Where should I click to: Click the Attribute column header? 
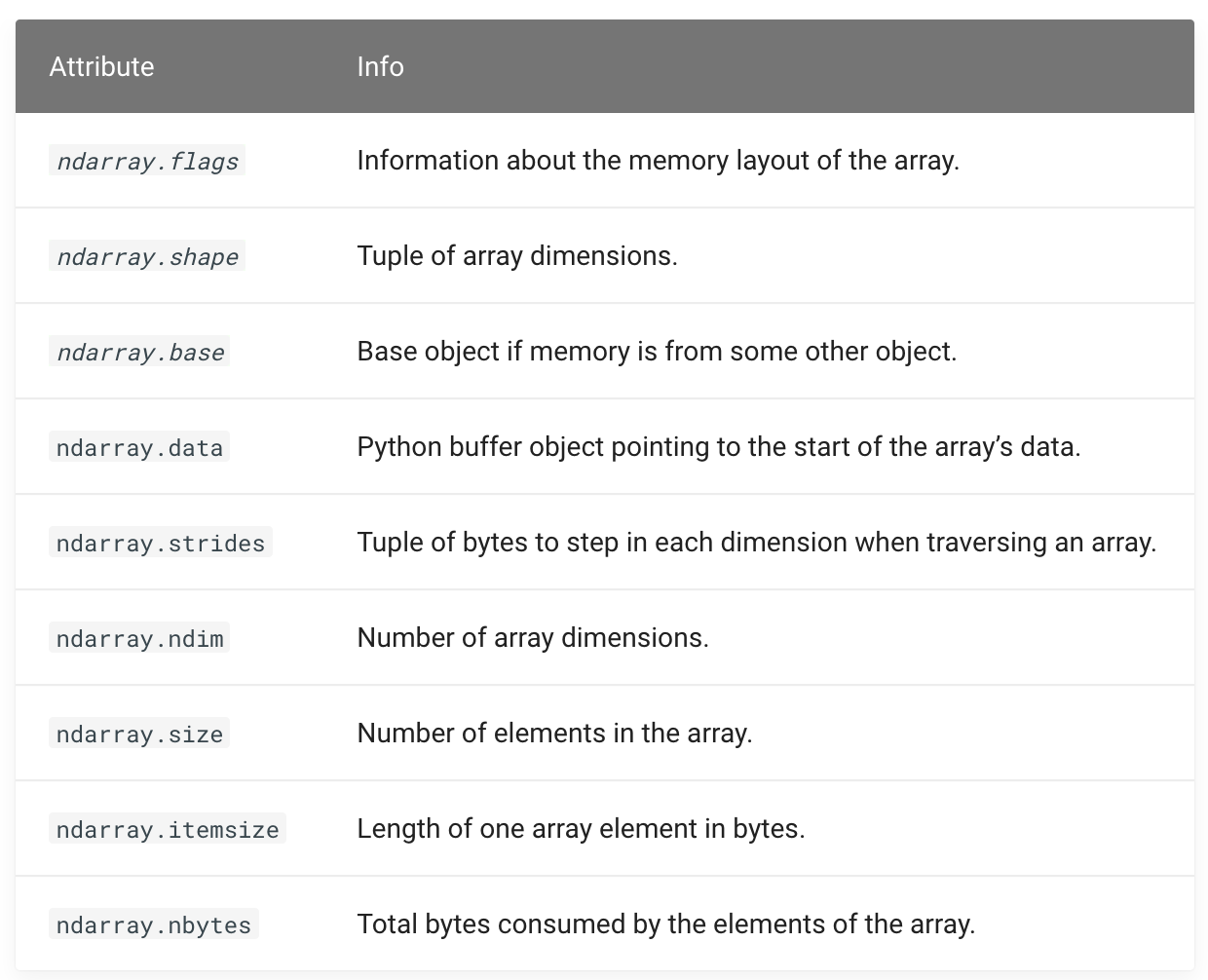(x=102, y=66)
